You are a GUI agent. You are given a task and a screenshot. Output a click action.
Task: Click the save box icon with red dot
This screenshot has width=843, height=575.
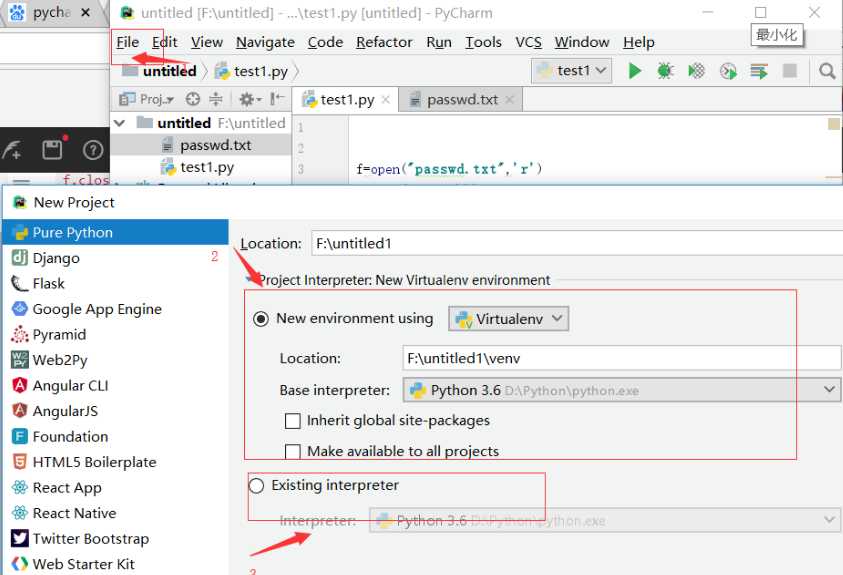(x=54, y=148)
